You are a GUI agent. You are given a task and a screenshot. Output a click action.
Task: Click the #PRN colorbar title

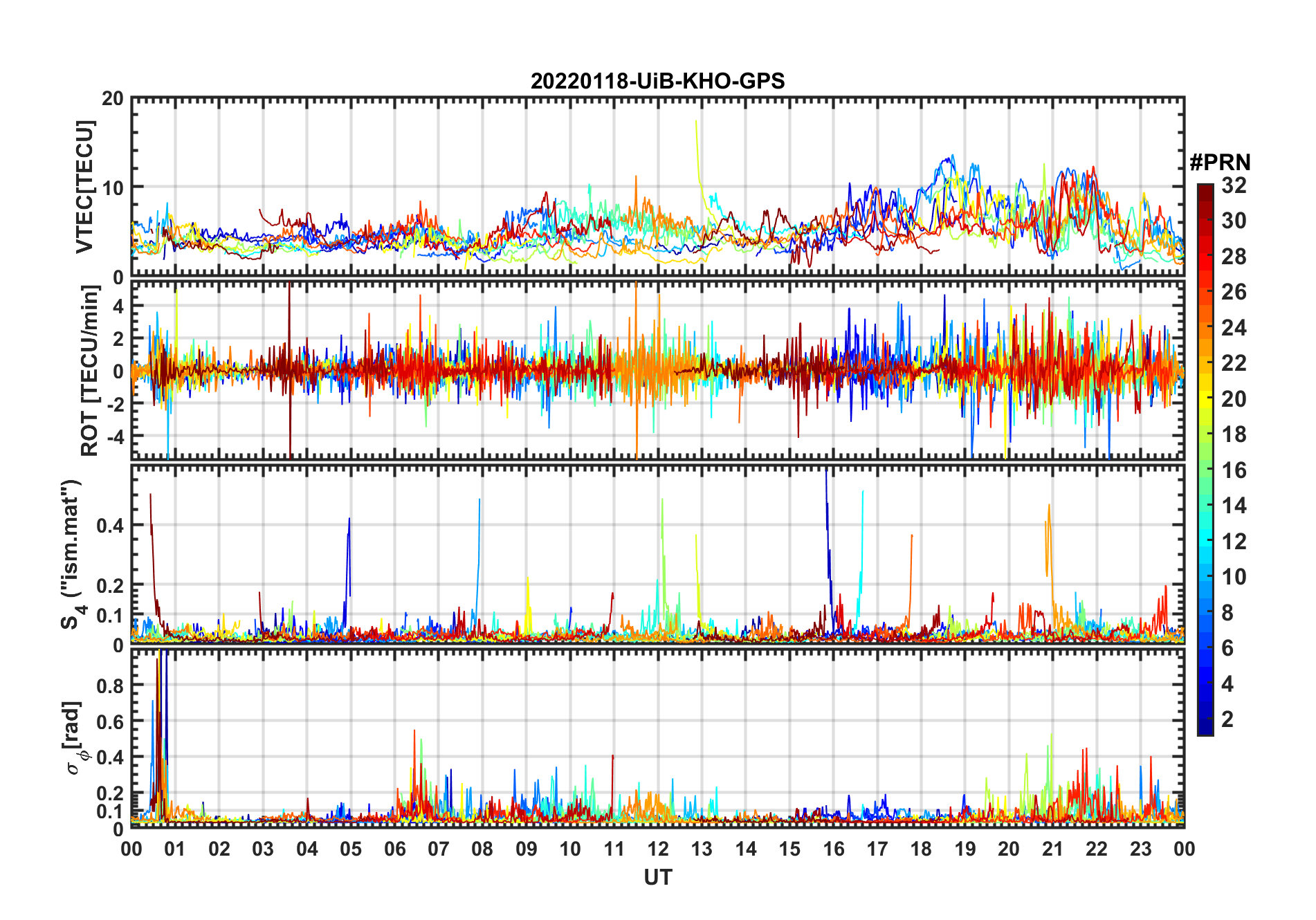[x=1220, y=162]
